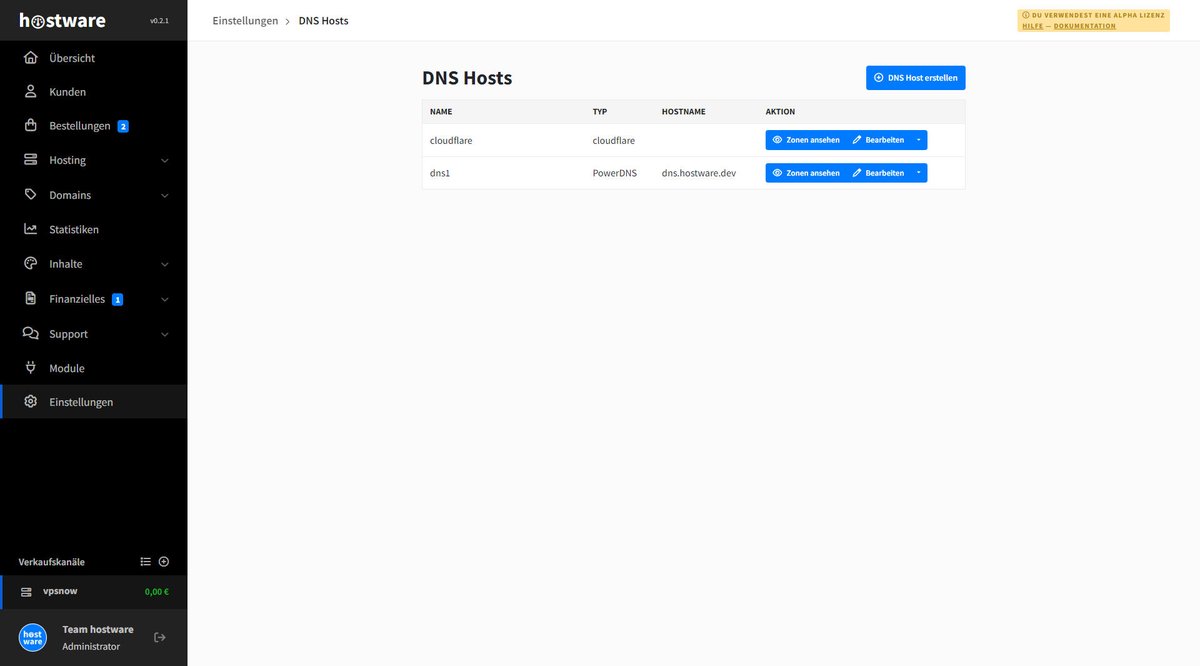Click the alpha license info icon
This screenshot has width=1200, height=666.
1026,15
